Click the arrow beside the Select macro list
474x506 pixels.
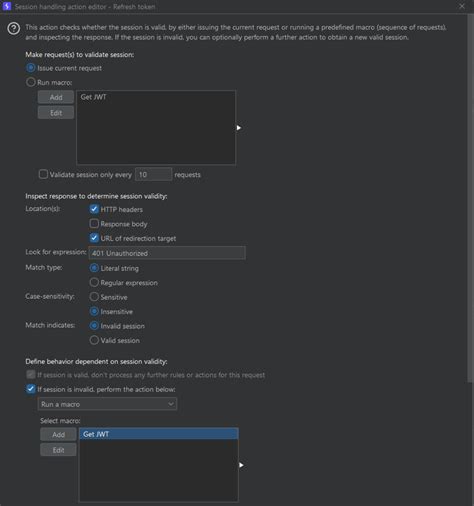tap(241, 465)
